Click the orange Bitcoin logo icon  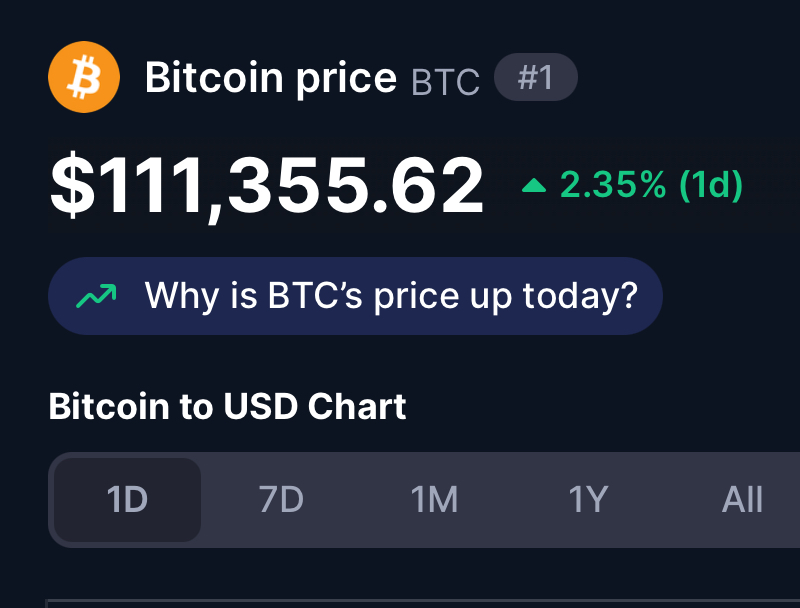pyautogui.click(x=84, y=77)
